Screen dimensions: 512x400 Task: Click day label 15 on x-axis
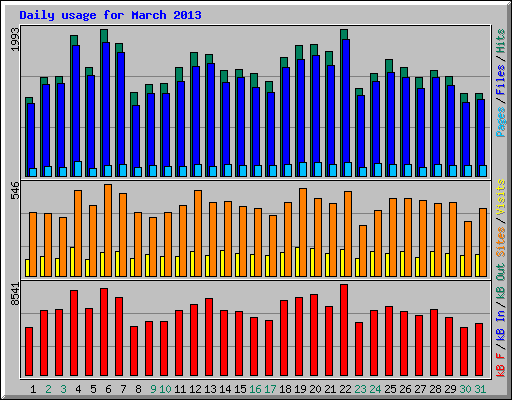[240, 389]
